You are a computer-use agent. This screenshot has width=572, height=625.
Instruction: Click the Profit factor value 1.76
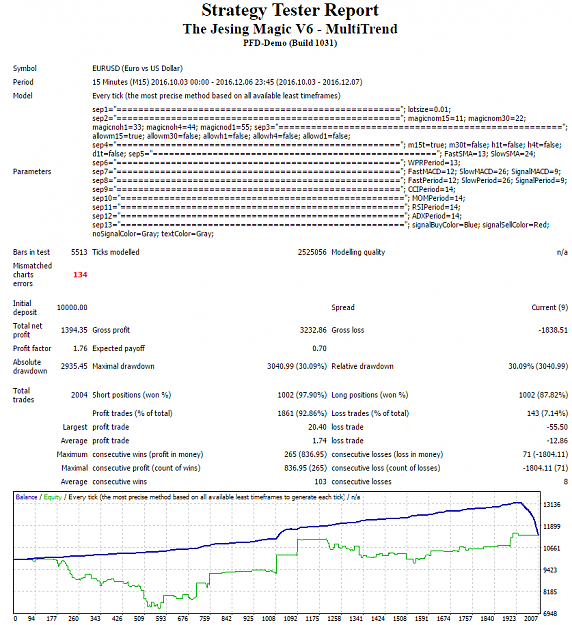pos(80,348)
